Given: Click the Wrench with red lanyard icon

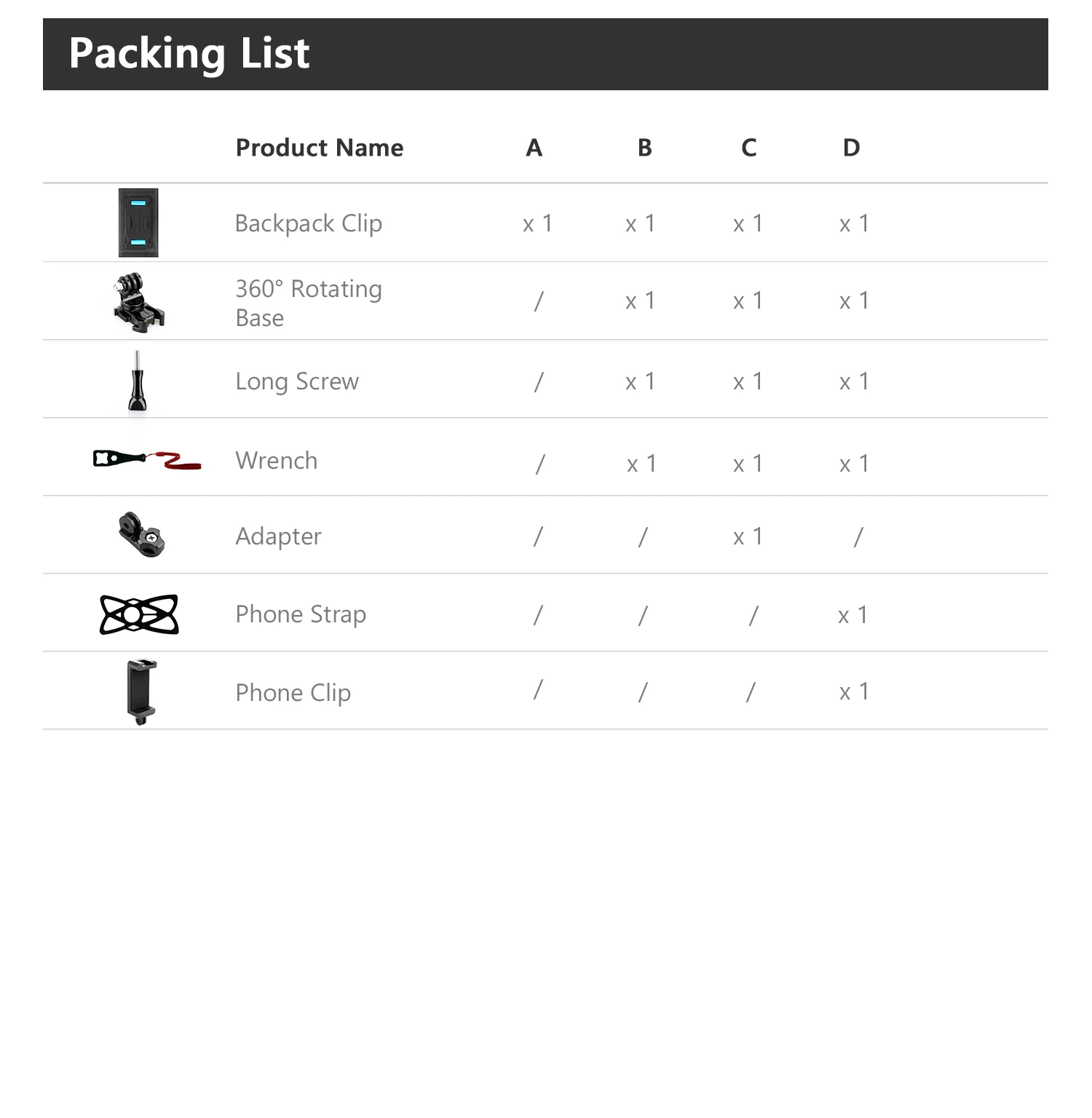Looking at the screenshot, I should click(x=147, y=460).
